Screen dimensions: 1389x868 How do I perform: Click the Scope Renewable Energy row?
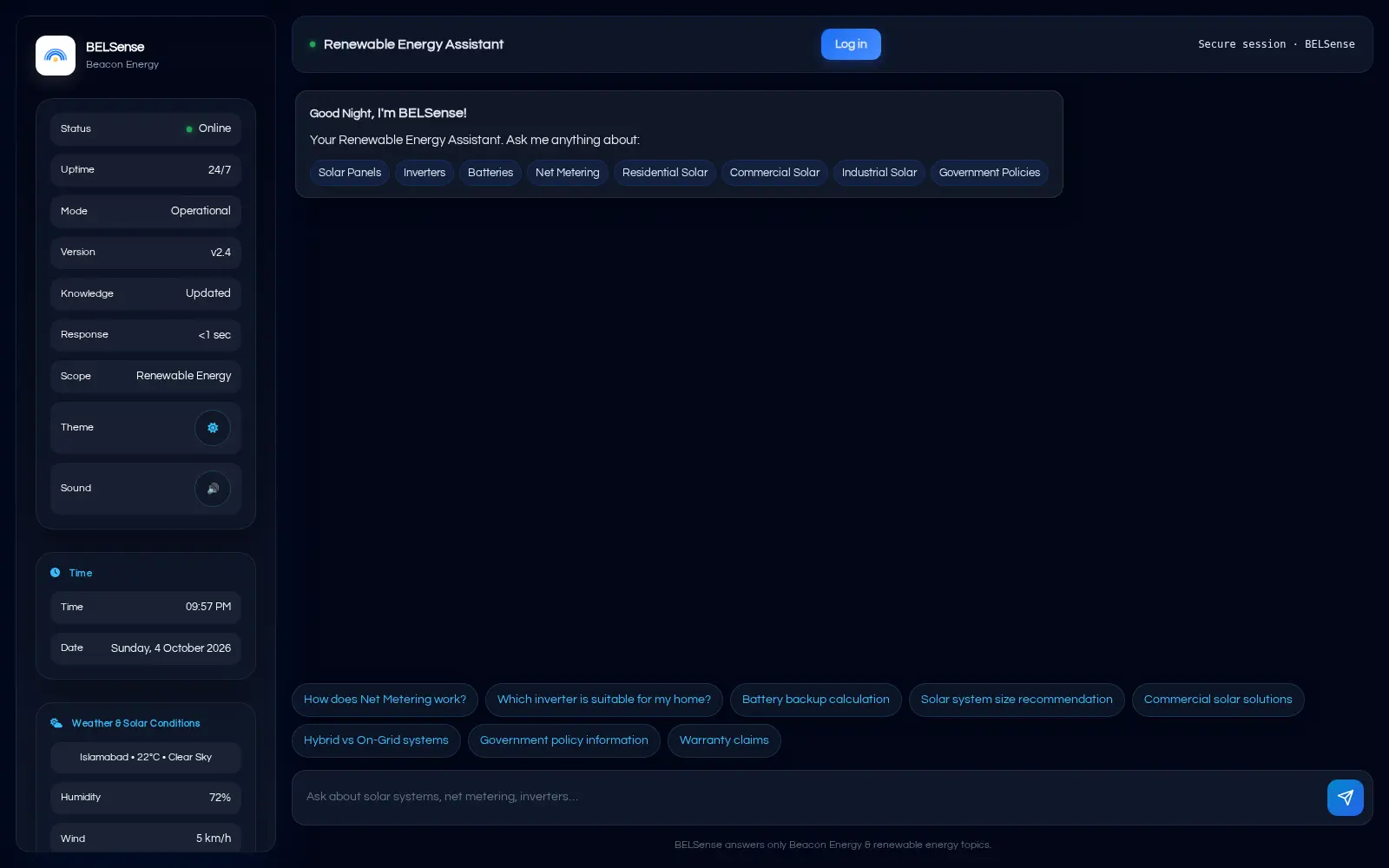146,376
